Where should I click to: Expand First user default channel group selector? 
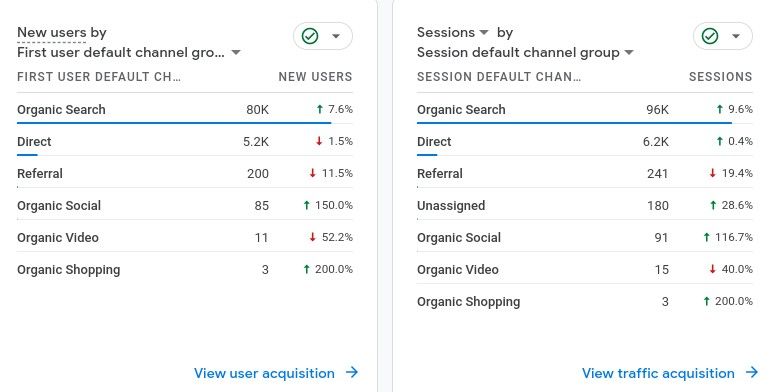point(129,52)
